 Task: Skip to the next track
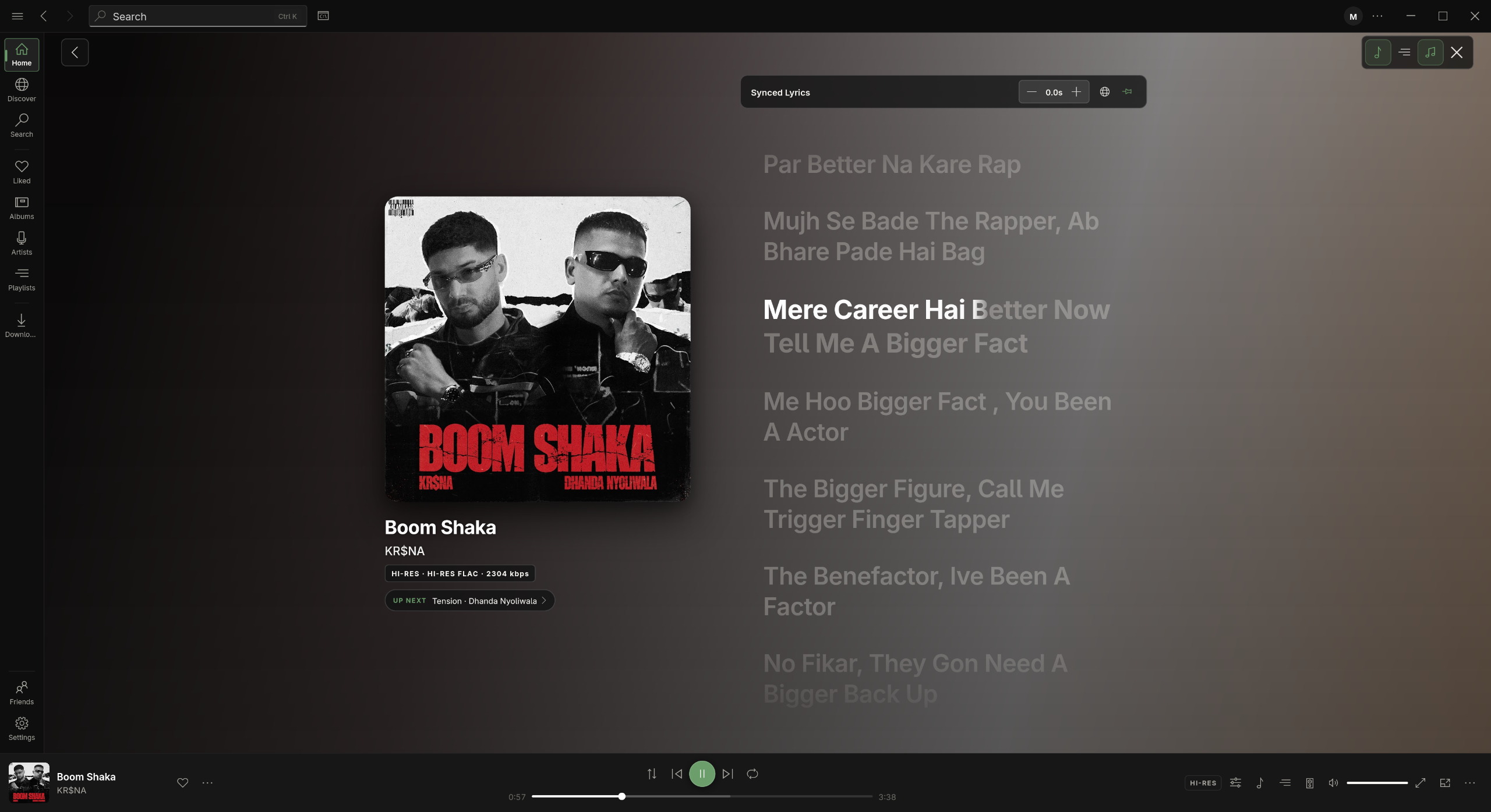coord(727,774)
